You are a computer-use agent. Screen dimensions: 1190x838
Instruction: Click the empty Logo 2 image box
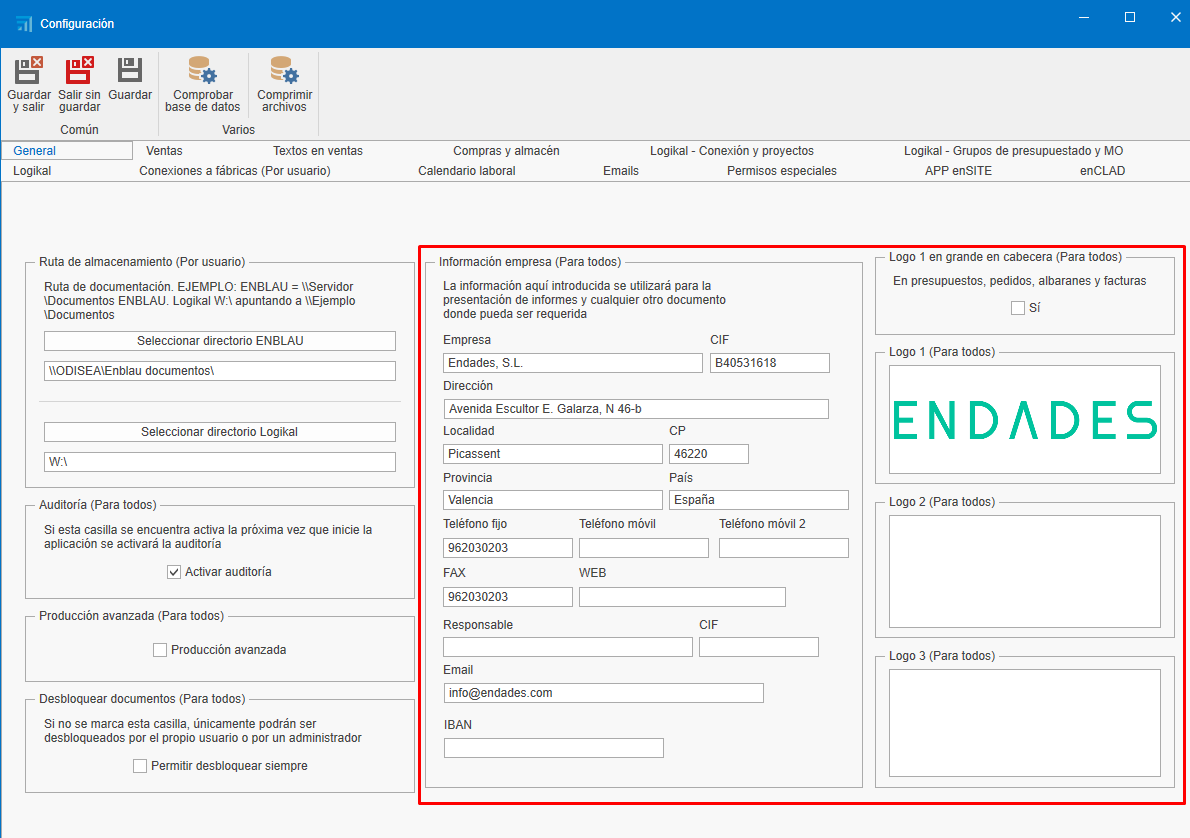(1025, 572)
